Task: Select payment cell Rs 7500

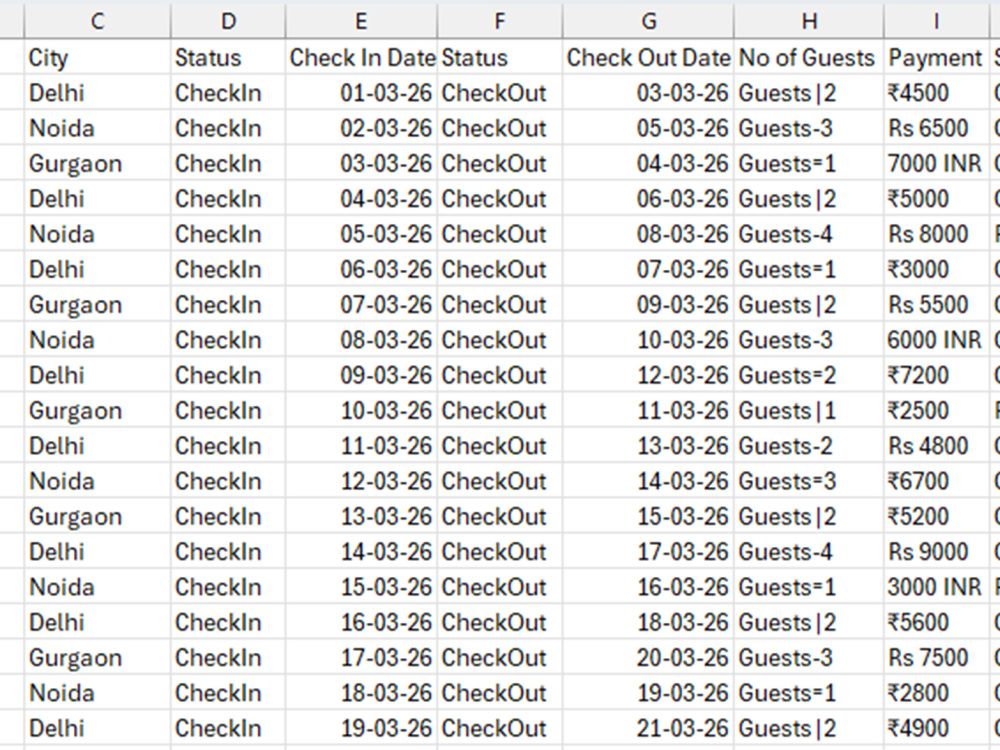Action: pyautogui.click(x=936, y=658)
